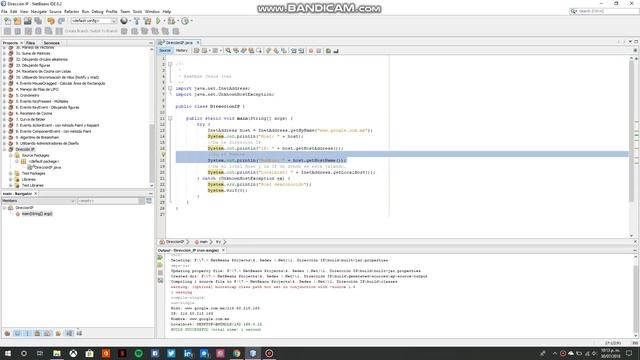The image size is (640, 360).
Task: Click the Search field at top right
Action: coord(604,11)
